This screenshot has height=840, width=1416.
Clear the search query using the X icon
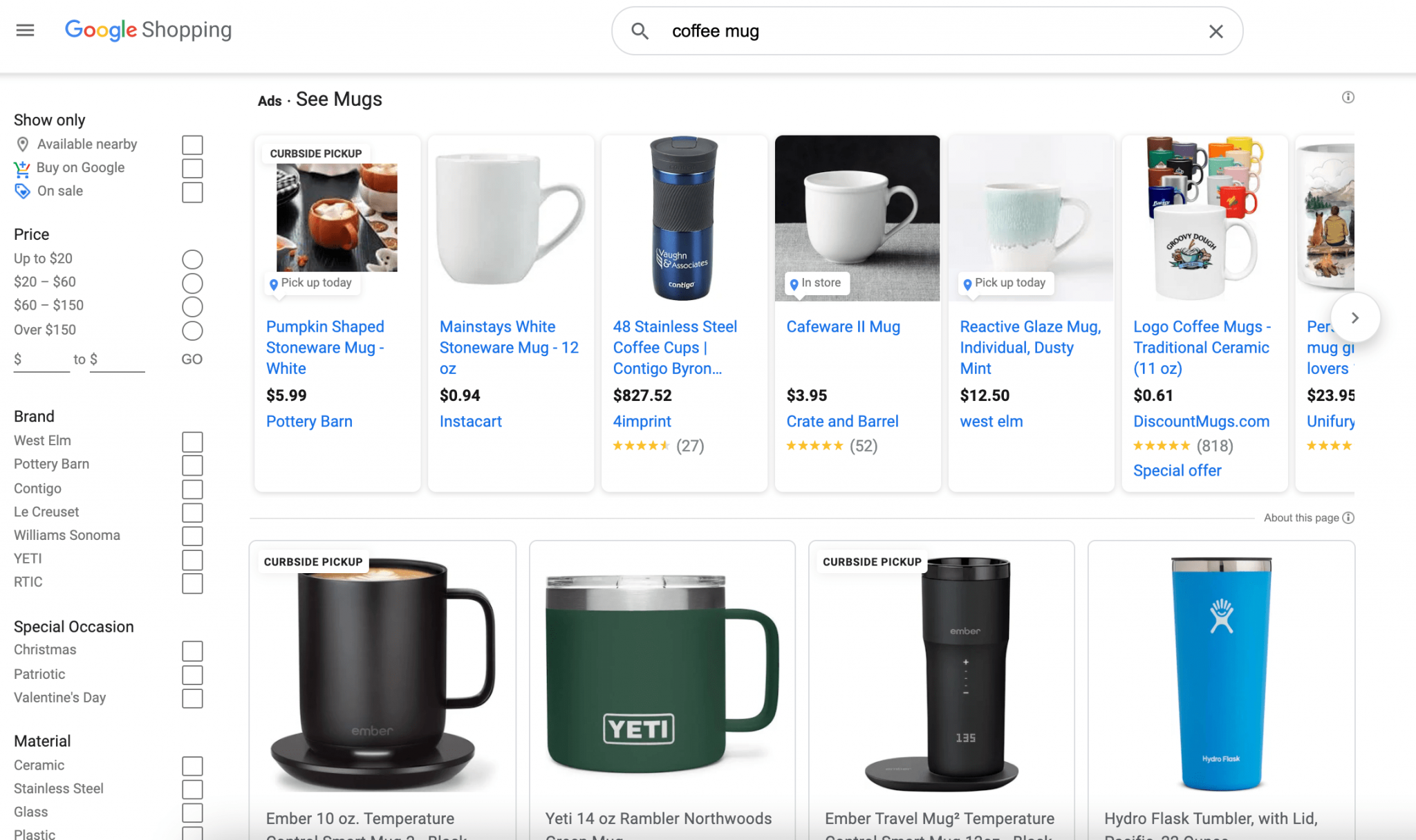pos(1216,31)
